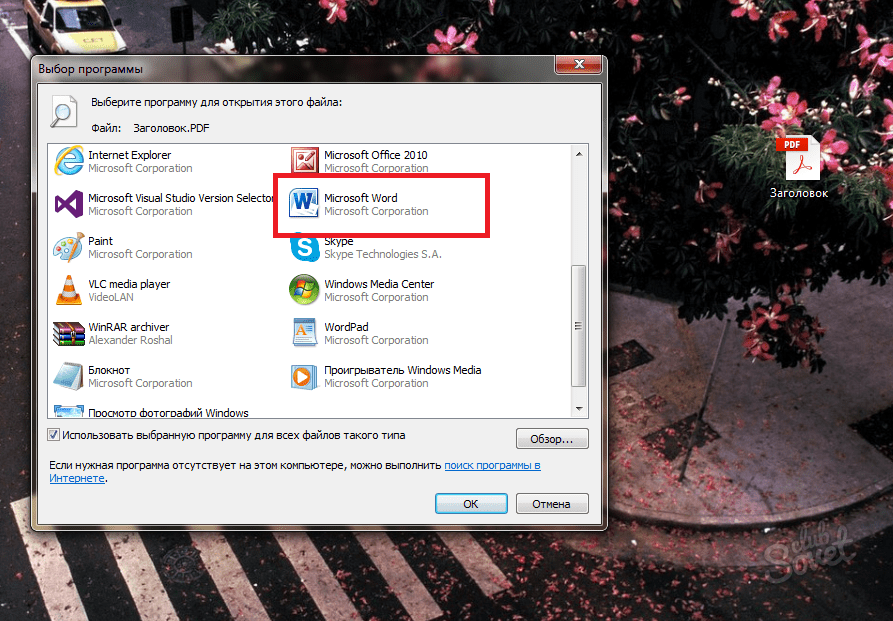
Task: Select the Skype Technologies S.A. text
Action: point(383,254)
